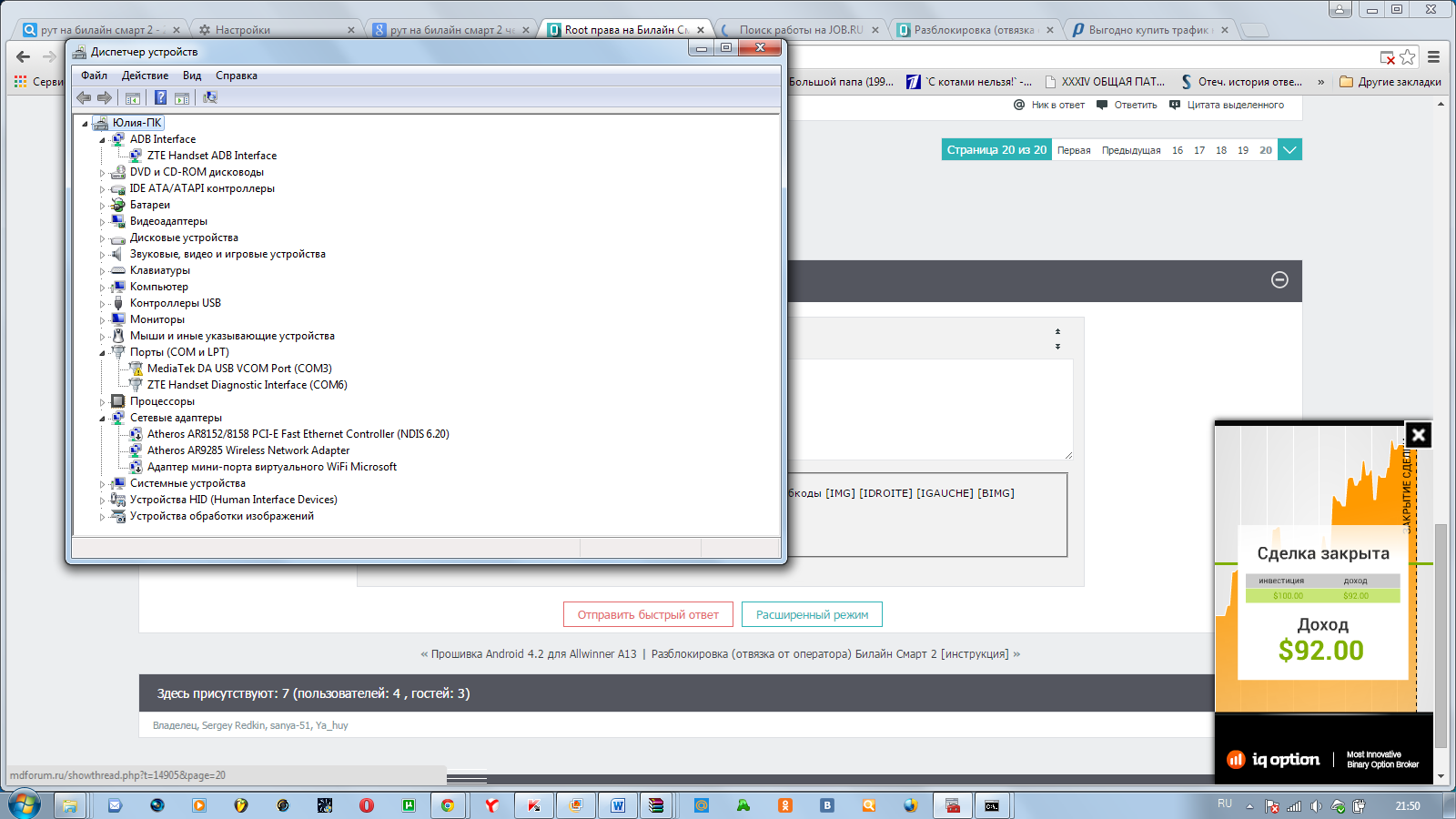This screenshot has width=1456, height=819.
Task: Collapse the ADB Interface category
Action: (x=102, y=140)
